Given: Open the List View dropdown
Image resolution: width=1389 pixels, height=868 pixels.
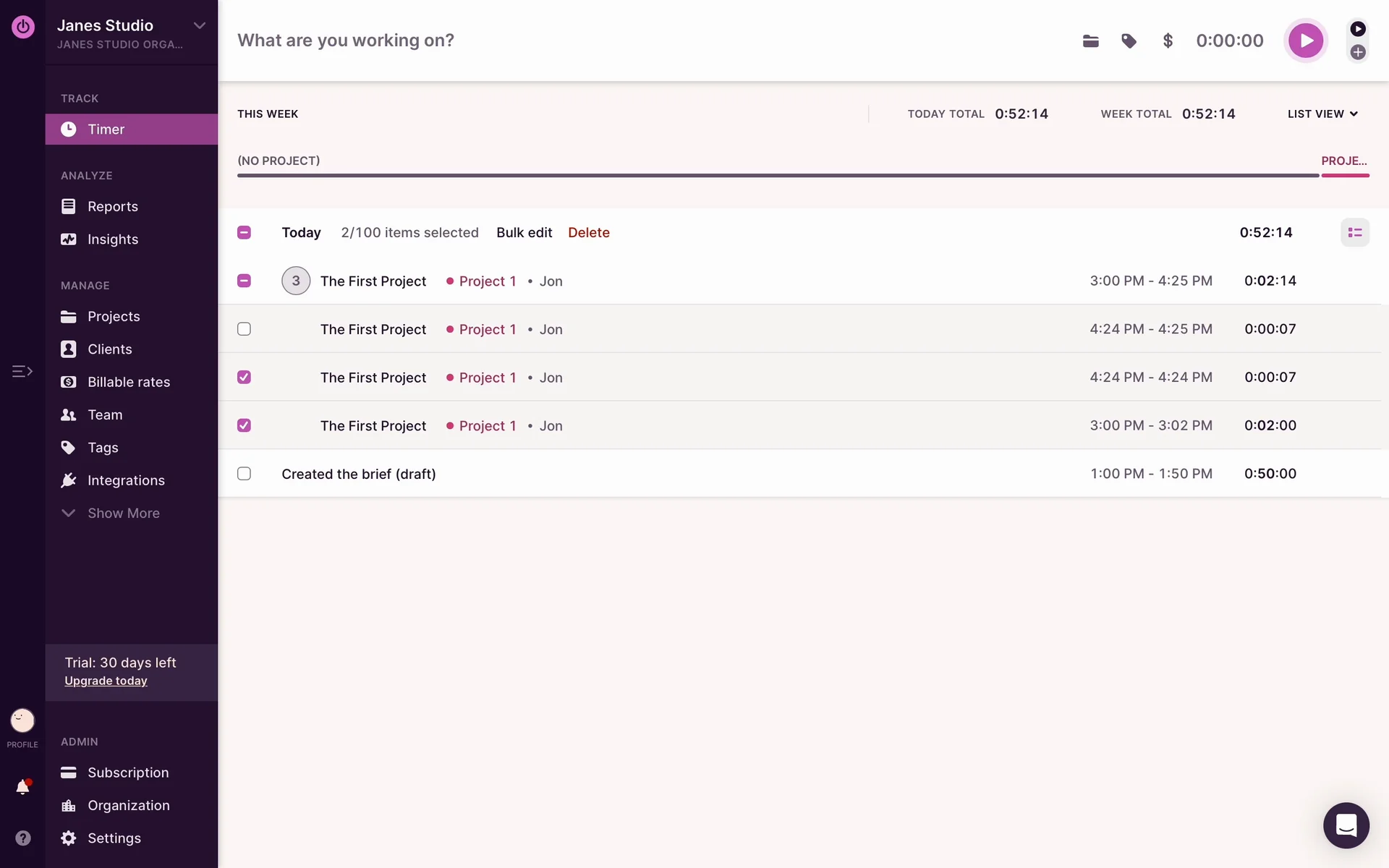Looking at the screenshot, I should [x=1322, y=114].
